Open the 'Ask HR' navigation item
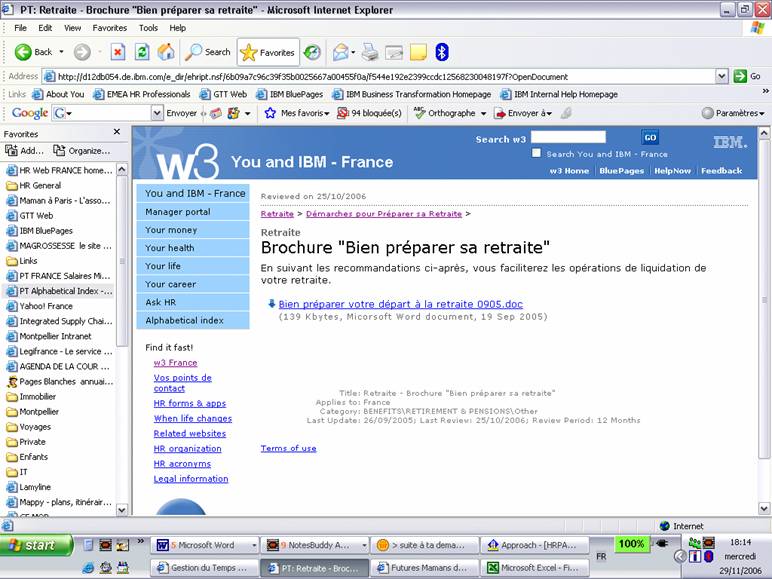772x579 pixels. (x=193, y=302)
